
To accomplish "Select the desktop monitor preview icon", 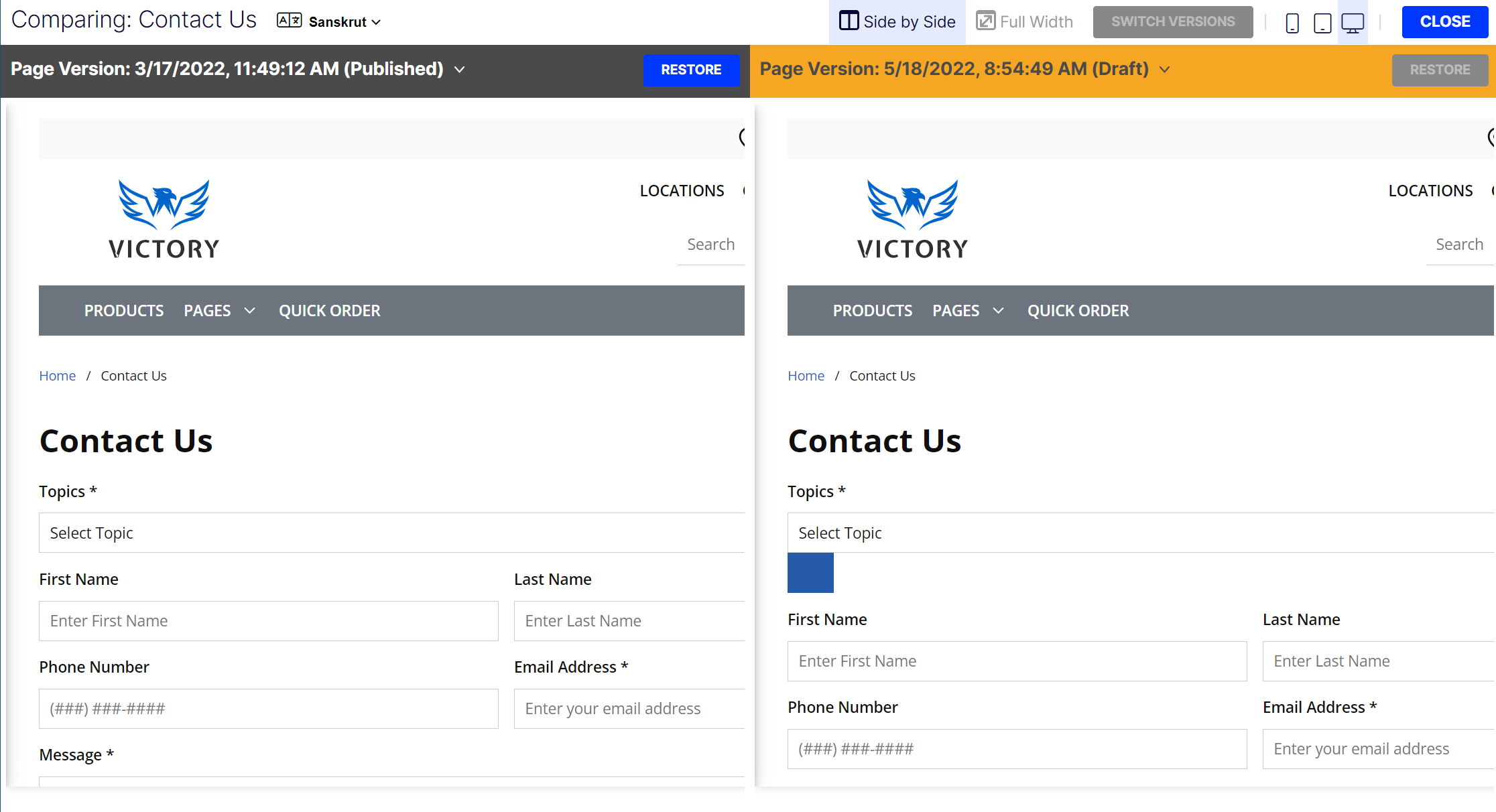I will pos(1353,22).
